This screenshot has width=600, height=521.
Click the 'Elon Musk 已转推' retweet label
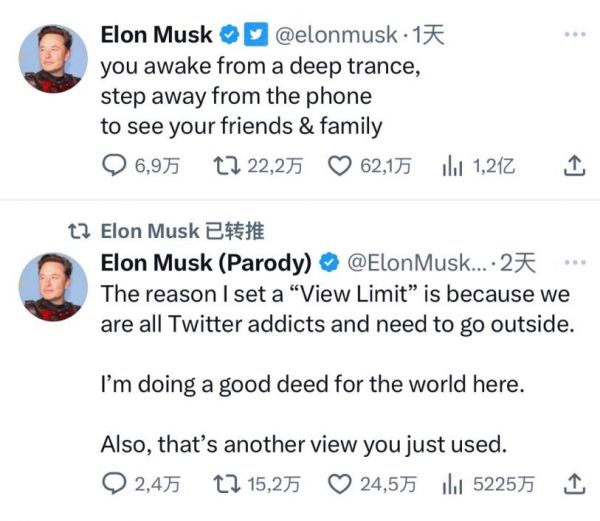pyautogui.click(x=183, y=231)
